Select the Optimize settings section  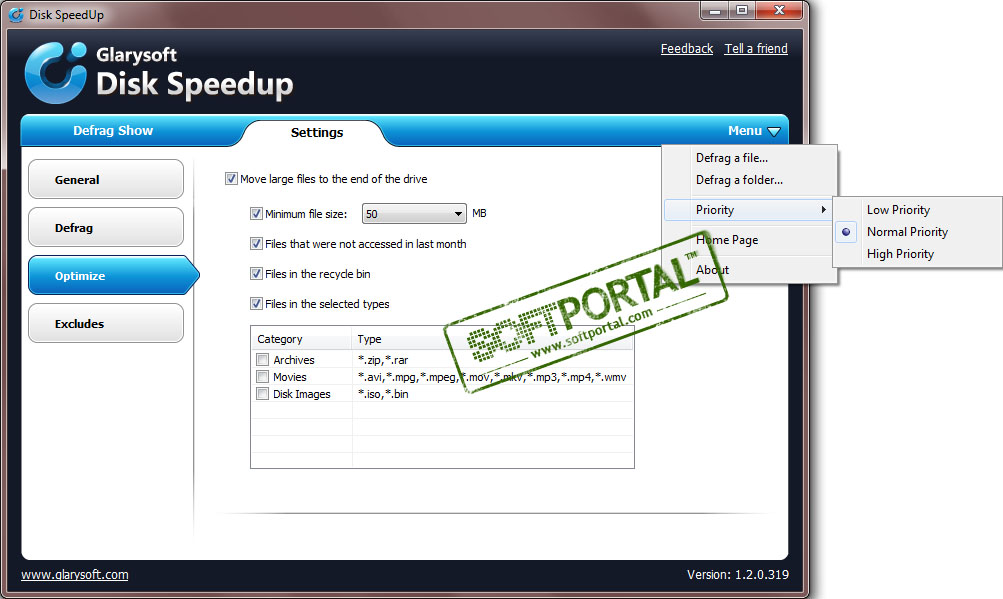click(x=113, y=276)
